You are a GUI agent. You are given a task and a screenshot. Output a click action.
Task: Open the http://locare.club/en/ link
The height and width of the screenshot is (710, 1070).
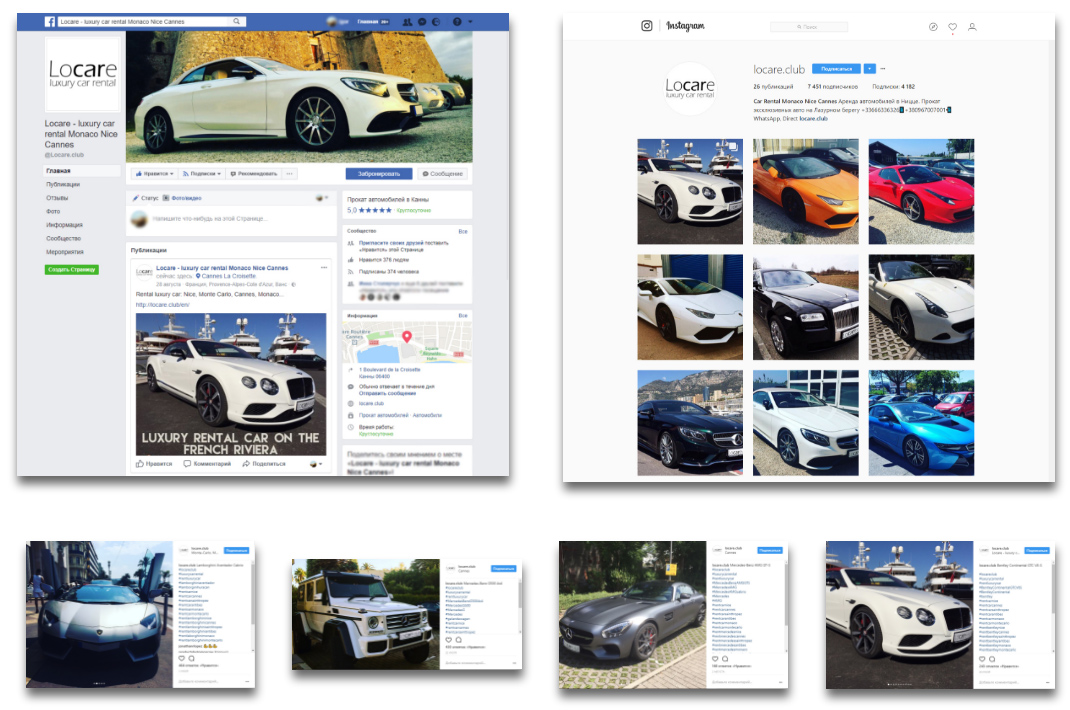[162, 304]
